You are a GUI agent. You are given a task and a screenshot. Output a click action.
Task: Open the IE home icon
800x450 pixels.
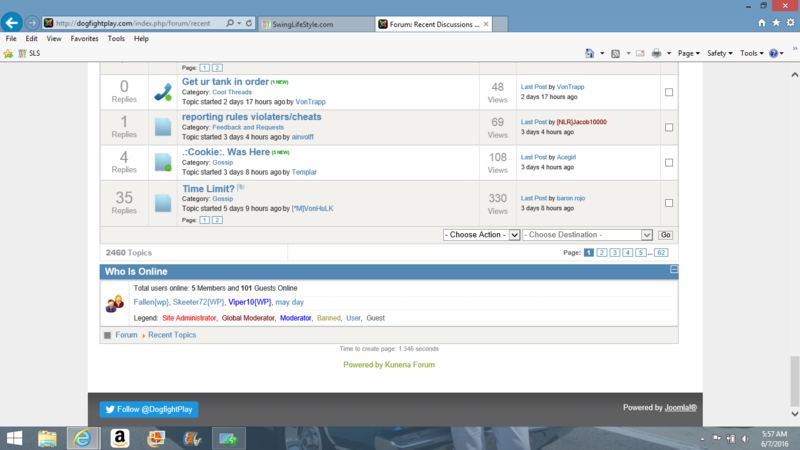tap(762, 22)
